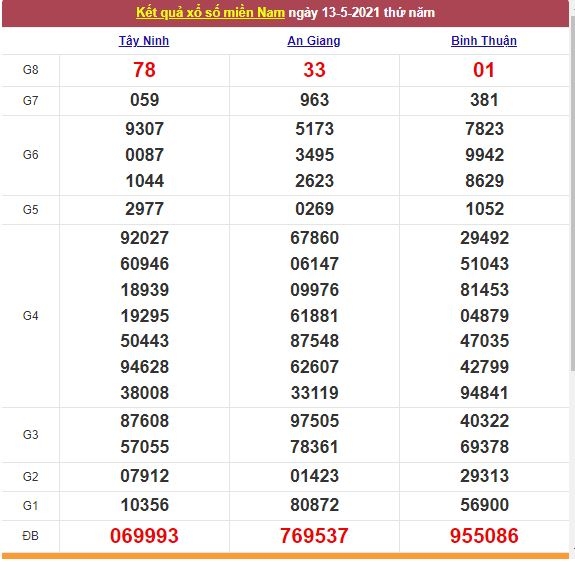Select the G3 row label
The image size is (575, 562).
pos(30,434)
